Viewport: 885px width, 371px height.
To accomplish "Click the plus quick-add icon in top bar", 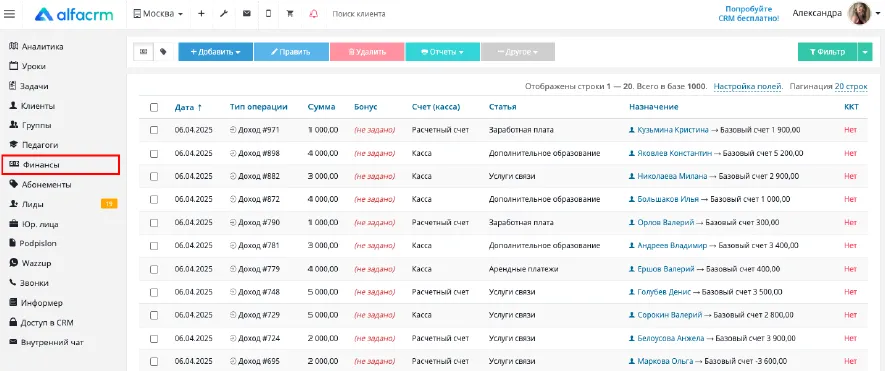I will tap(201, 14).
